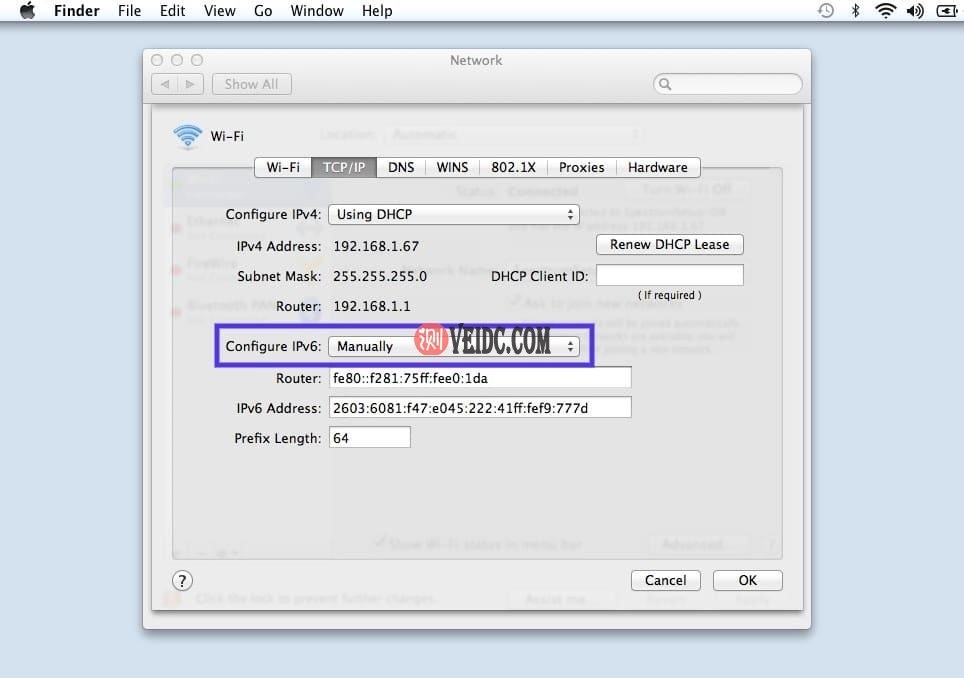This screenshot has width=964, height=678.
Task: Open the Help menu
Action: point(377,10)
